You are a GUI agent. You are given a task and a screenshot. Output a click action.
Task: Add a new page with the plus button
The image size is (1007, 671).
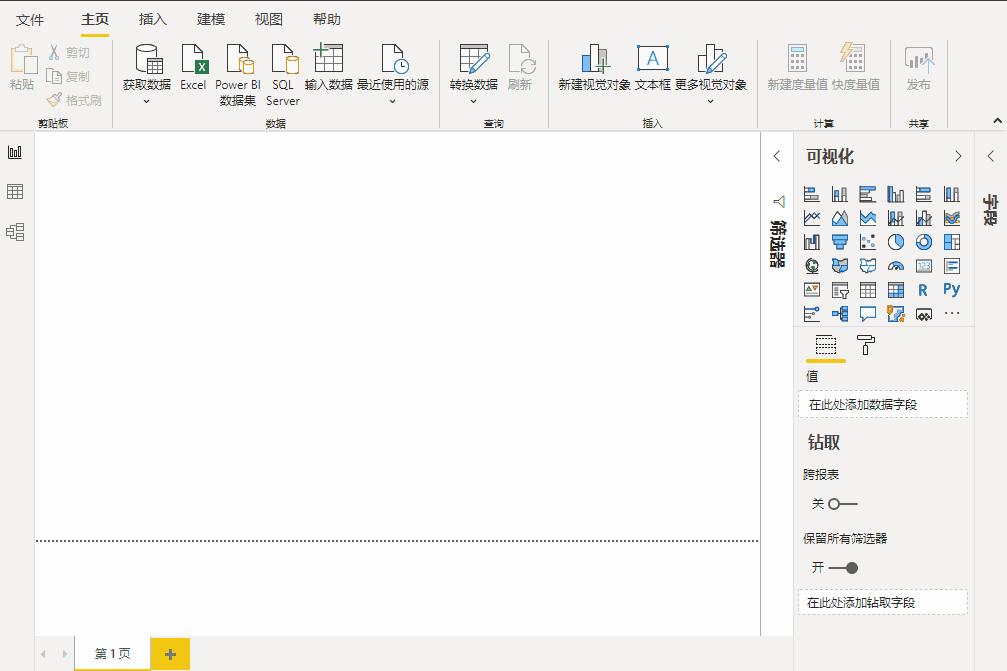click(169, 654)
